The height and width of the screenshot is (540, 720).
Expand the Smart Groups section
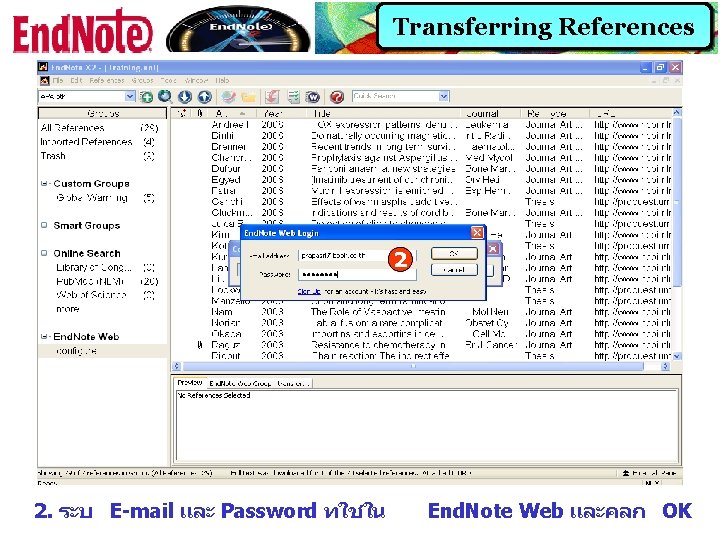tap(44, 225)
